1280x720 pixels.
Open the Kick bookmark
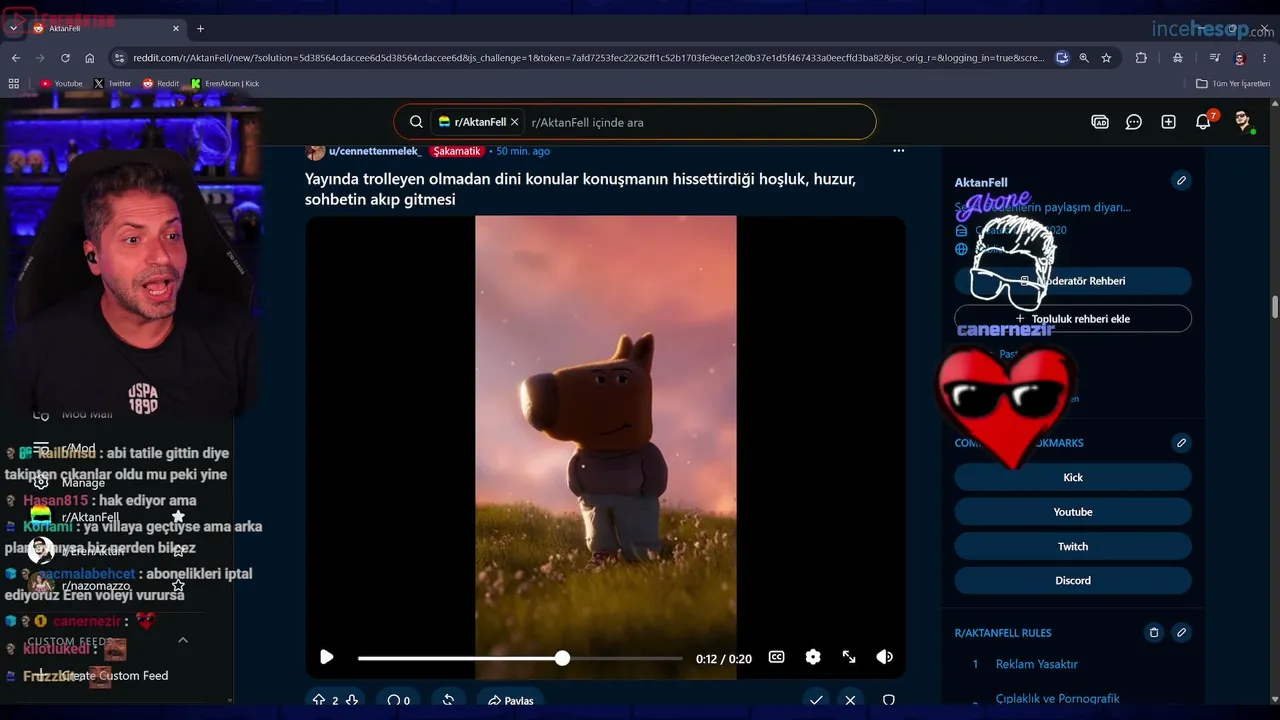tap(1073, 477)
